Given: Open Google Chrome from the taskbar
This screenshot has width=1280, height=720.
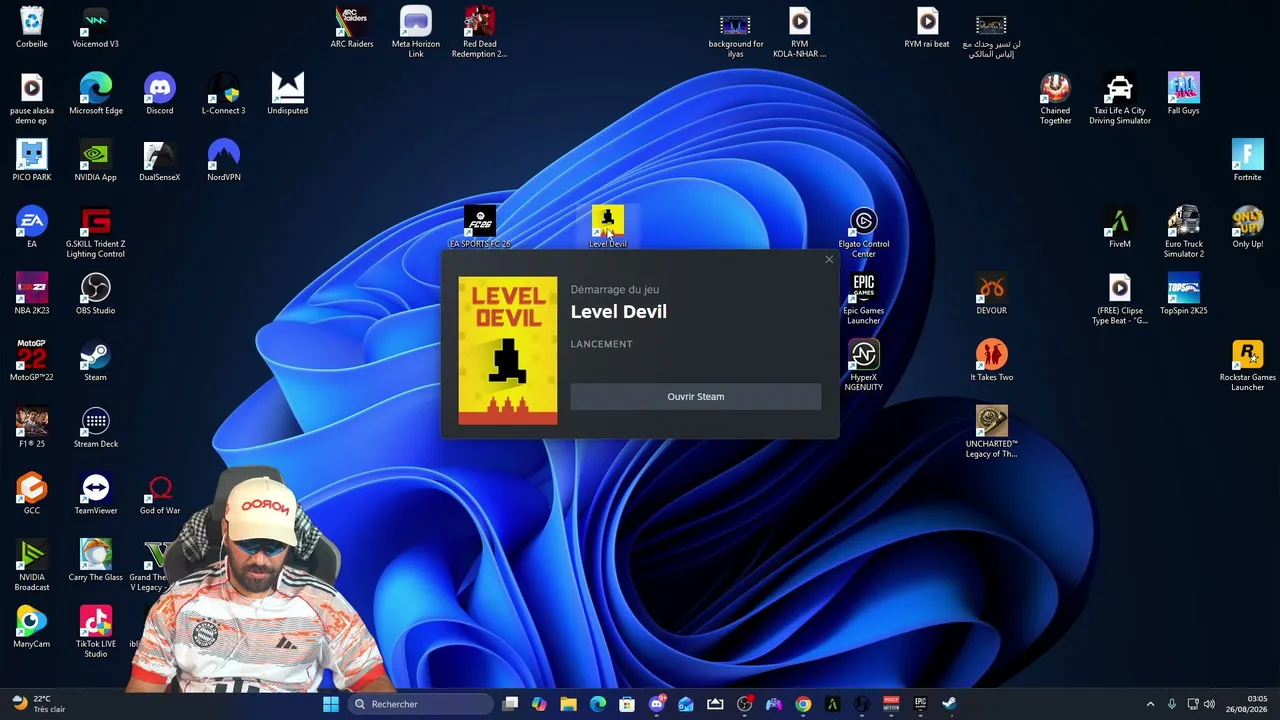Looking at the screenshot, I should pos(803,704).
